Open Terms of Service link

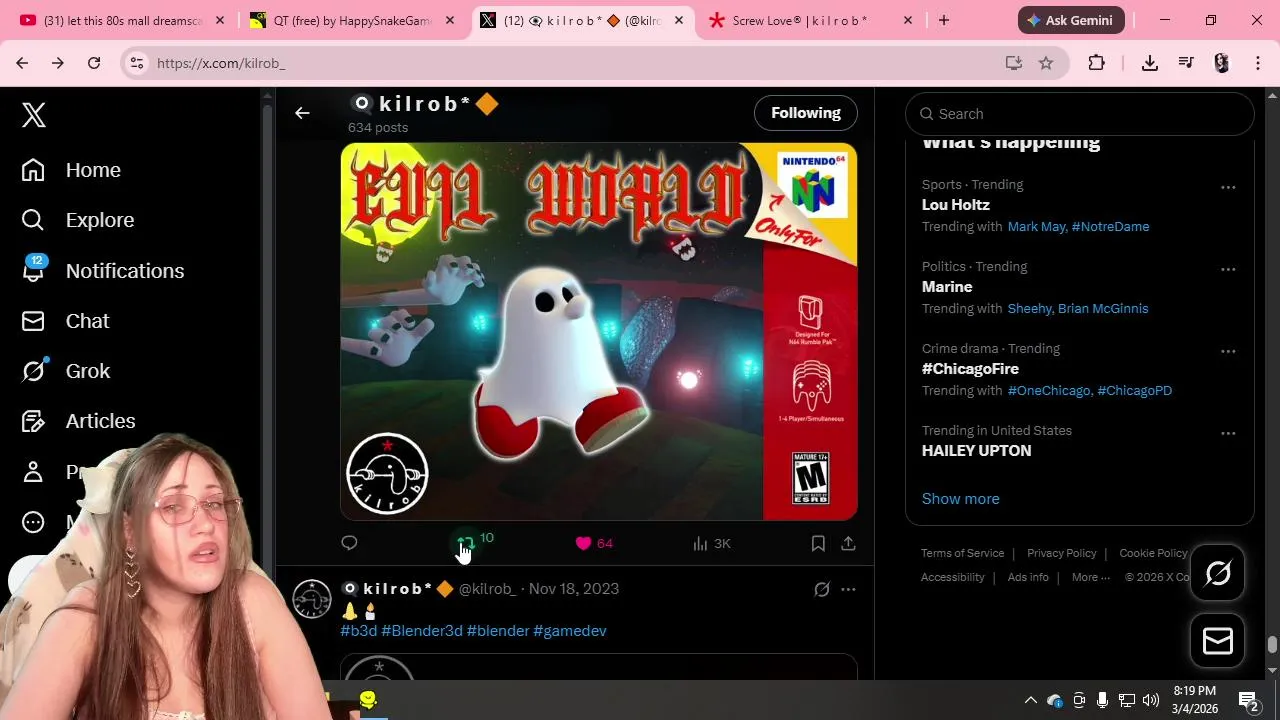(x=962, y=553)
